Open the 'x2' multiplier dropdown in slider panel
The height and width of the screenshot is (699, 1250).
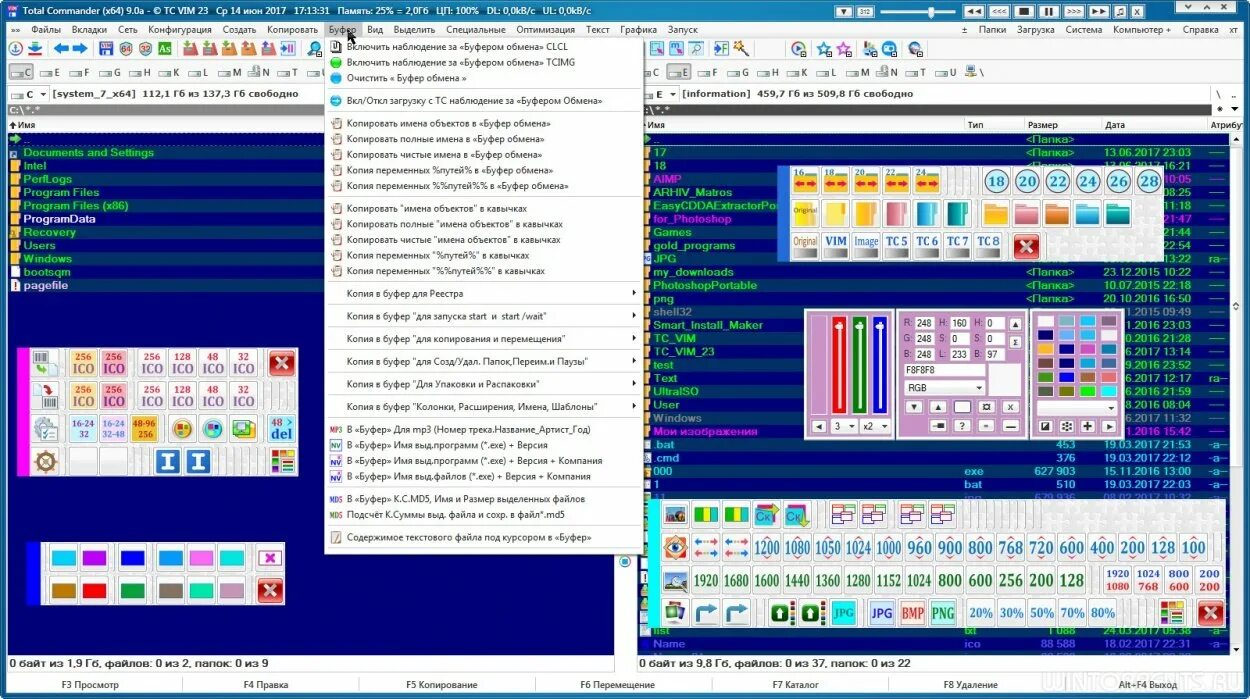[877, 426]
